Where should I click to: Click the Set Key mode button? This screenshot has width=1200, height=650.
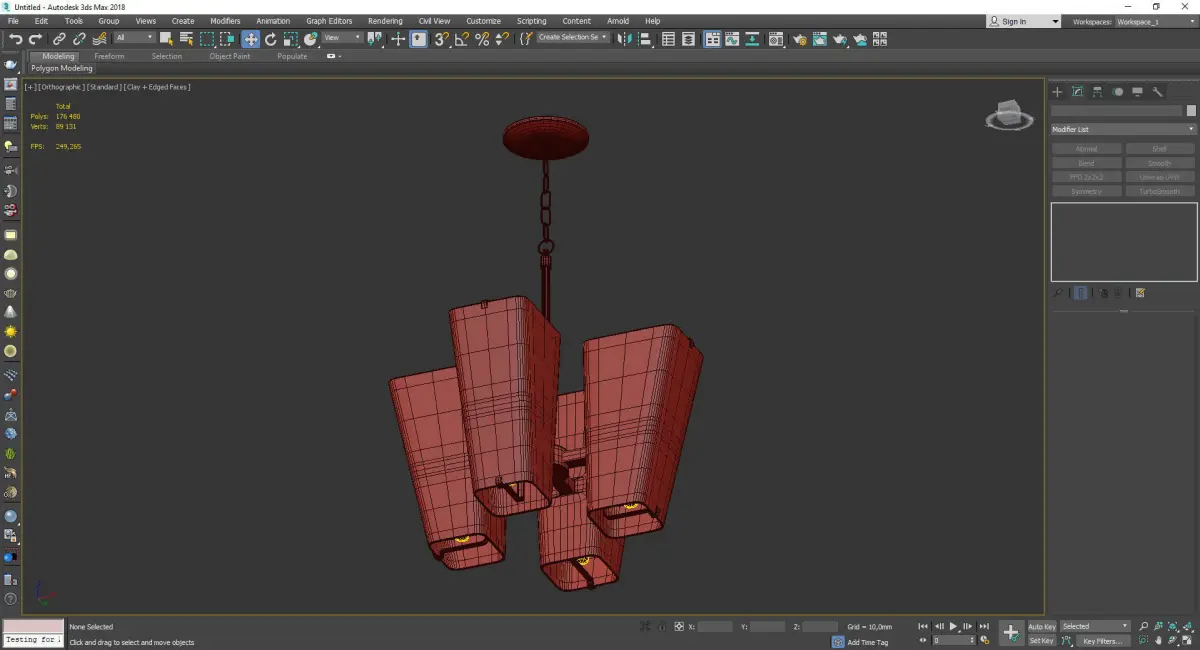(x=1042, y=640)
